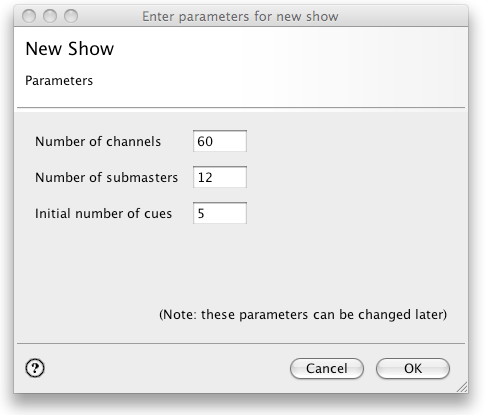
Task: Focus the Number of channels field
Action: (220, 141)
